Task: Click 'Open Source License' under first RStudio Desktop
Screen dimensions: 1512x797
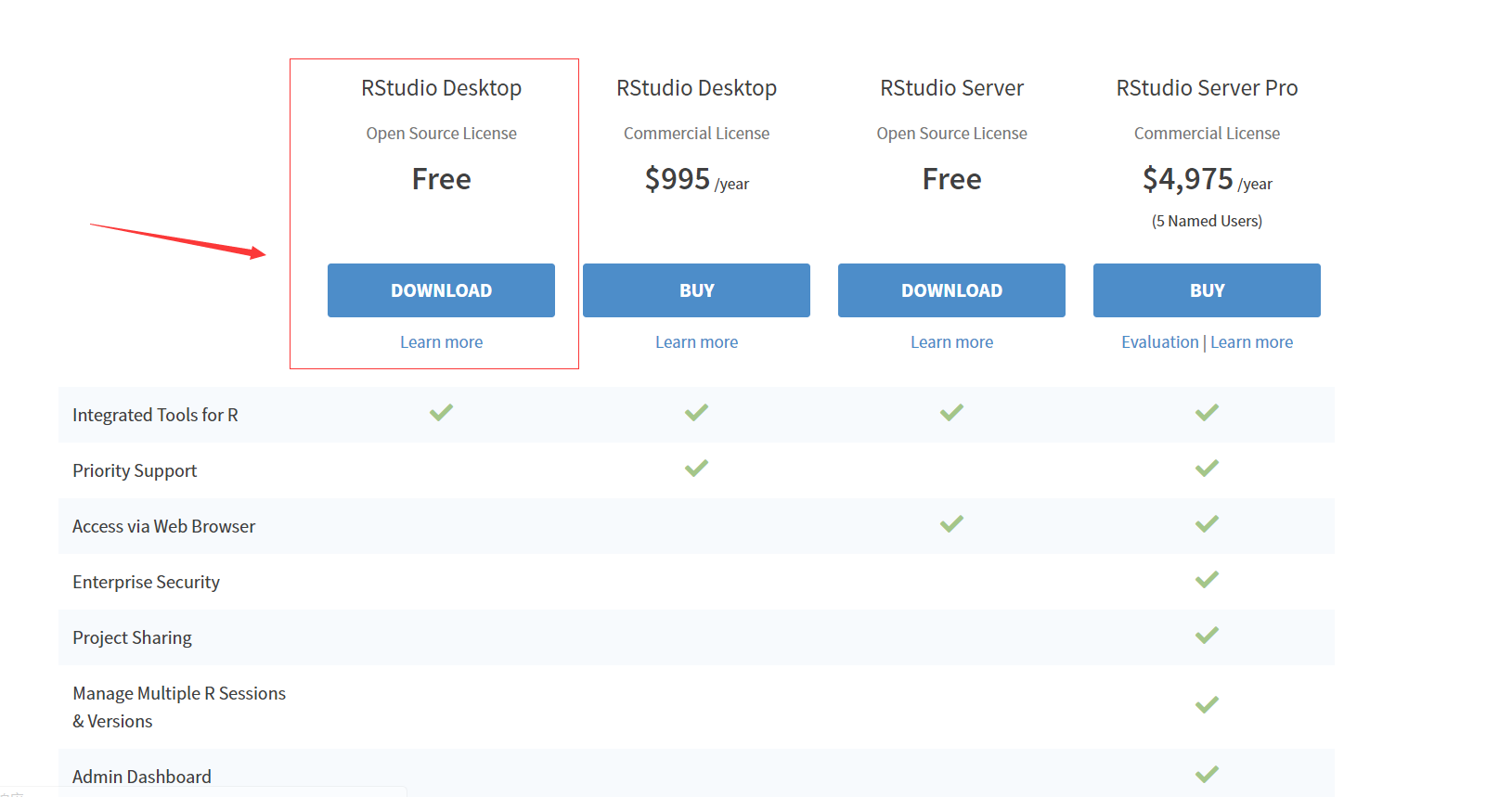Action: 441,134
